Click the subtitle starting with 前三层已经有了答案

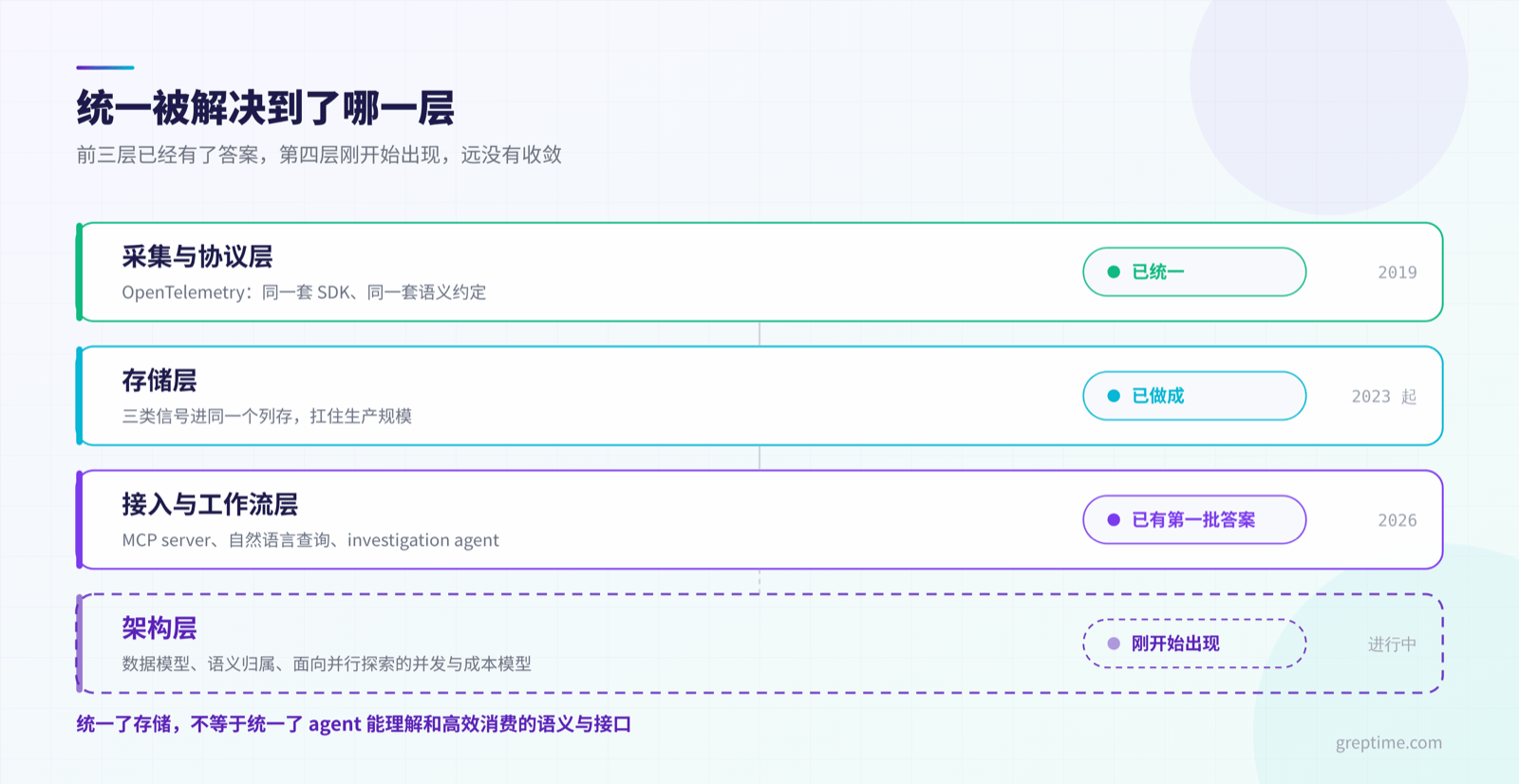point(319,155)
